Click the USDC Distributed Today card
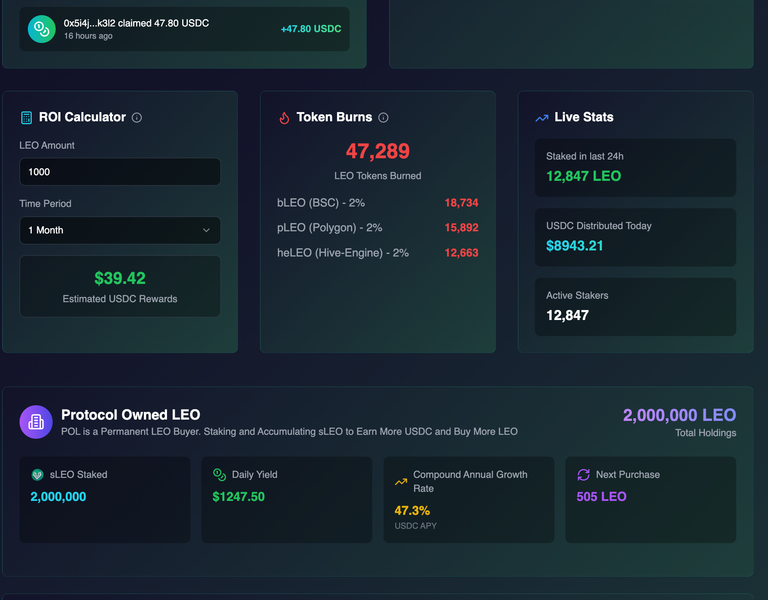 635,237
